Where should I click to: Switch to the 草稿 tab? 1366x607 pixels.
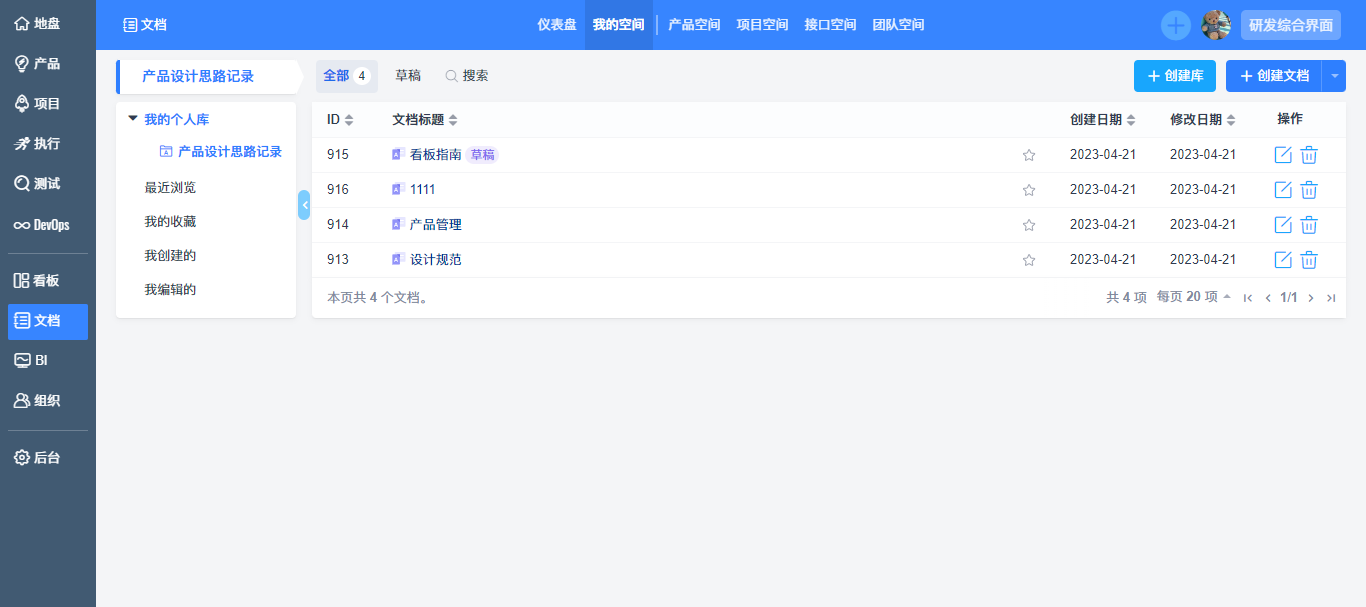408,75
